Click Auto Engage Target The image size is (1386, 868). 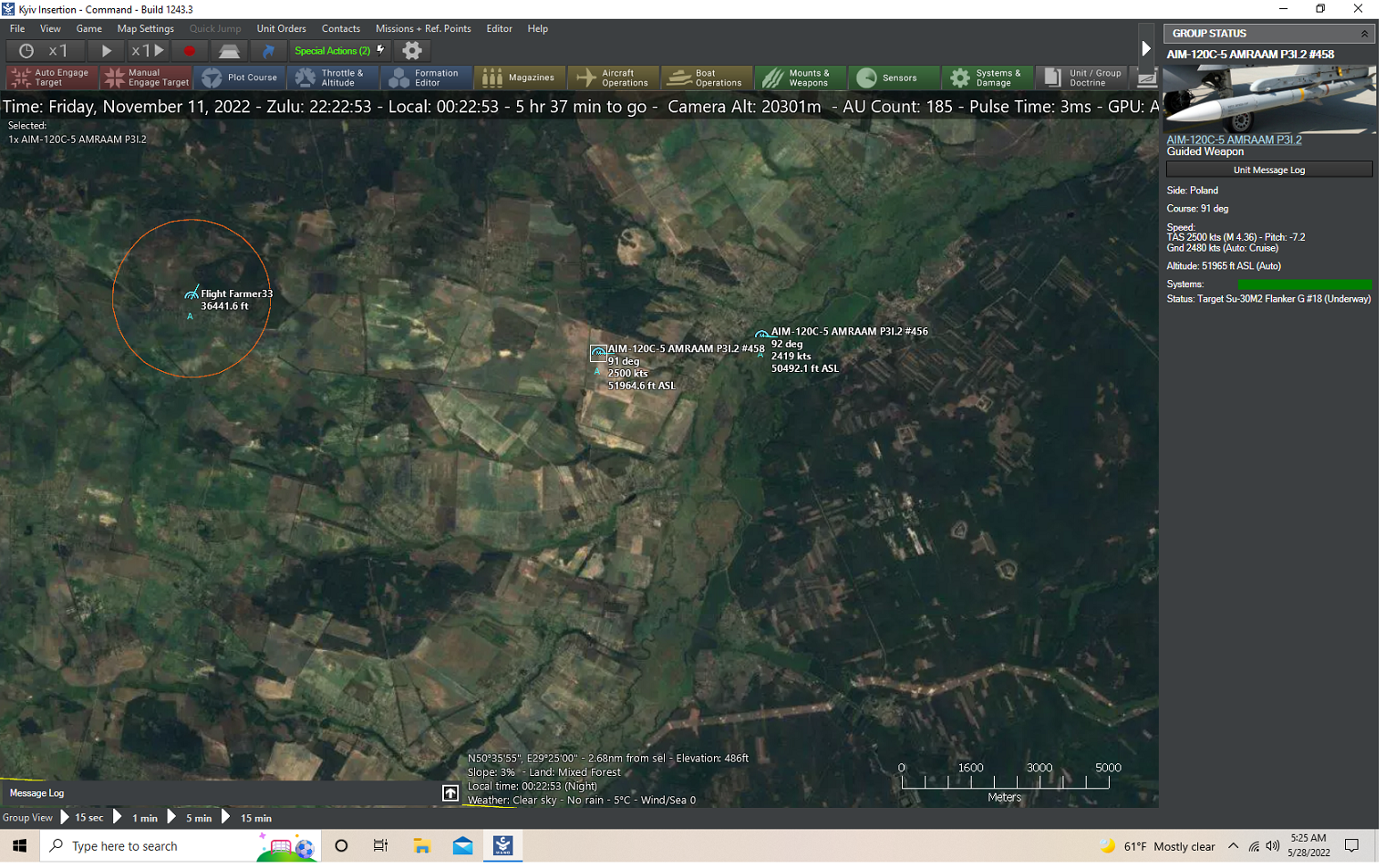click(x=52, y=77)
